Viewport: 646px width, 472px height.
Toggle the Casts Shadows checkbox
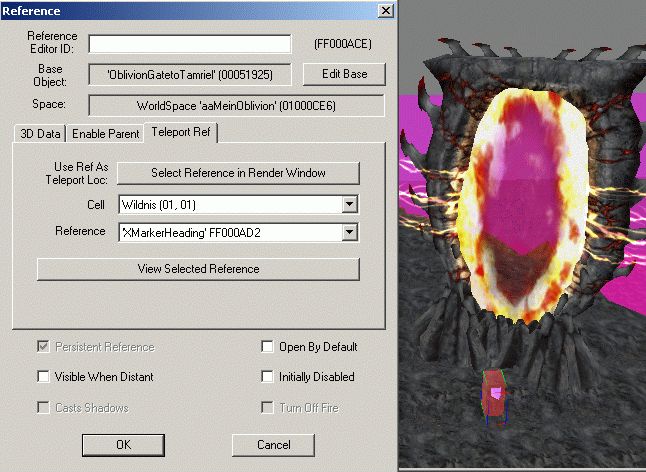pos(43,407)
